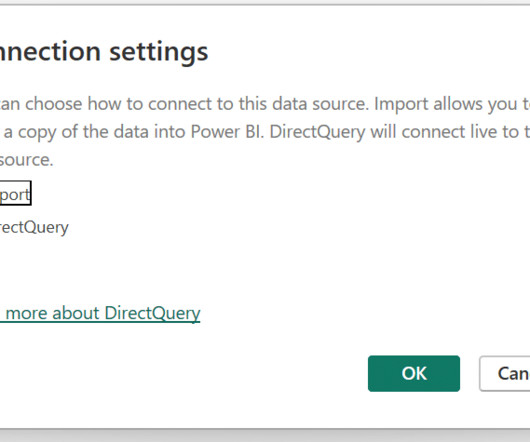The width and height of the screenshot is (530, 442).
Task: Open the learn more about DirectQuery link
Action: click(x=100, y=314)
